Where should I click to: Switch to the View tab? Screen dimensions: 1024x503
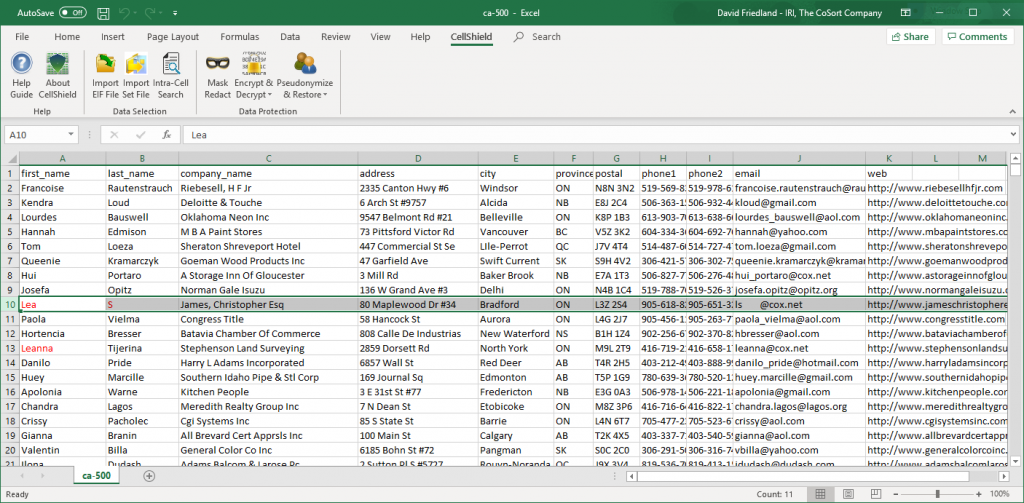[381, 37]
